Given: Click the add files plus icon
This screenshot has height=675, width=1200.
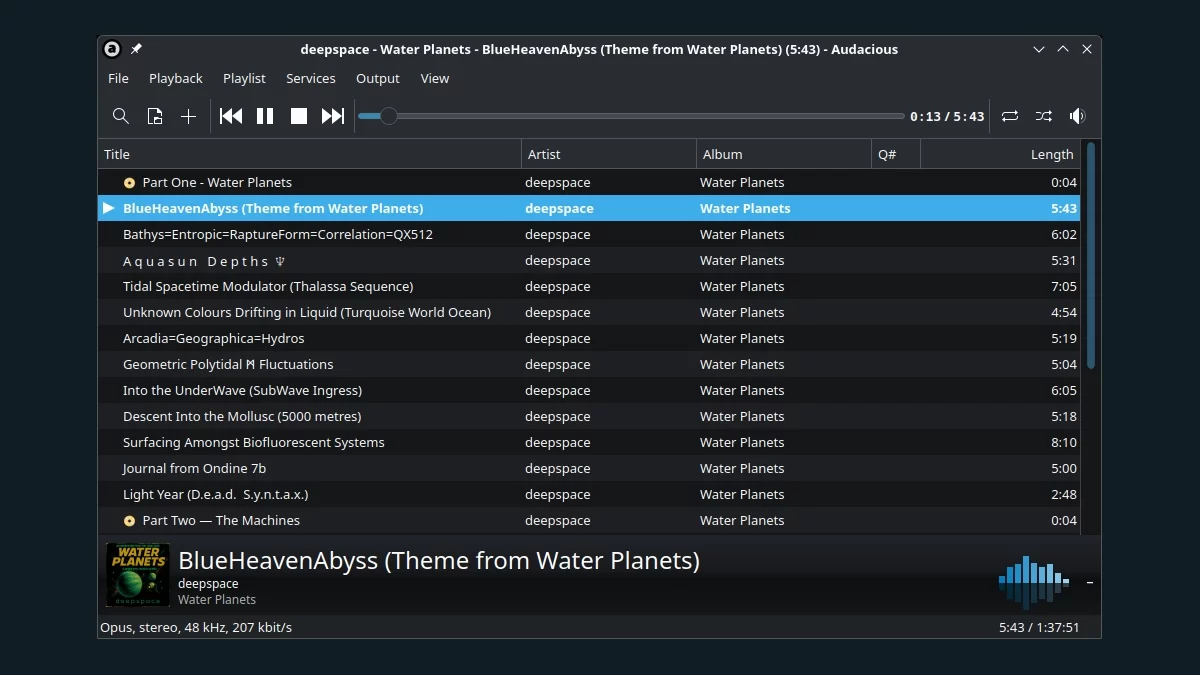Looking at the screenshot, I should (x=188, y=116).
